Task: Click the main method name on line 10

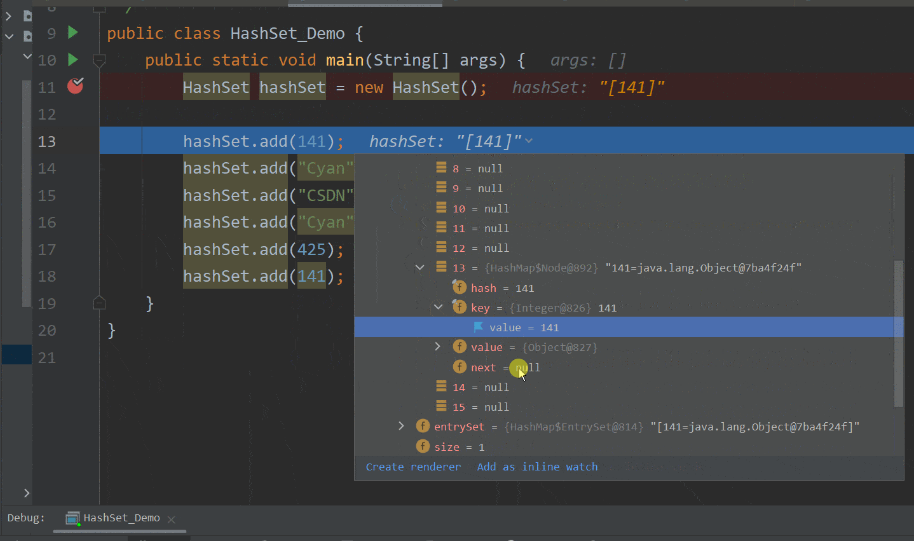Action: click(x=345, y=60)
